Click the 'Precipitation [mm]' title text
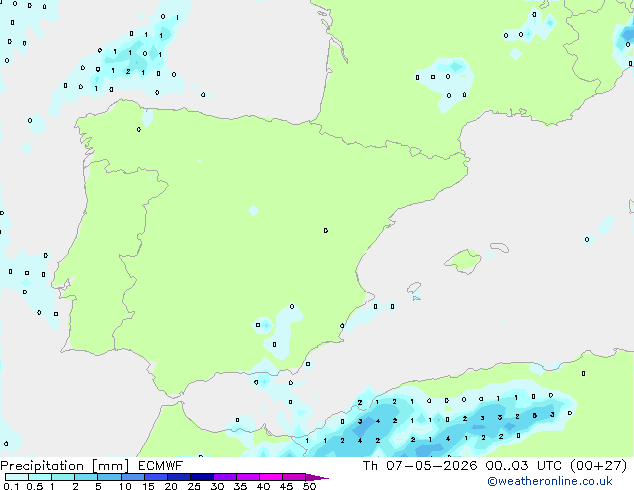 pos(65,466)
